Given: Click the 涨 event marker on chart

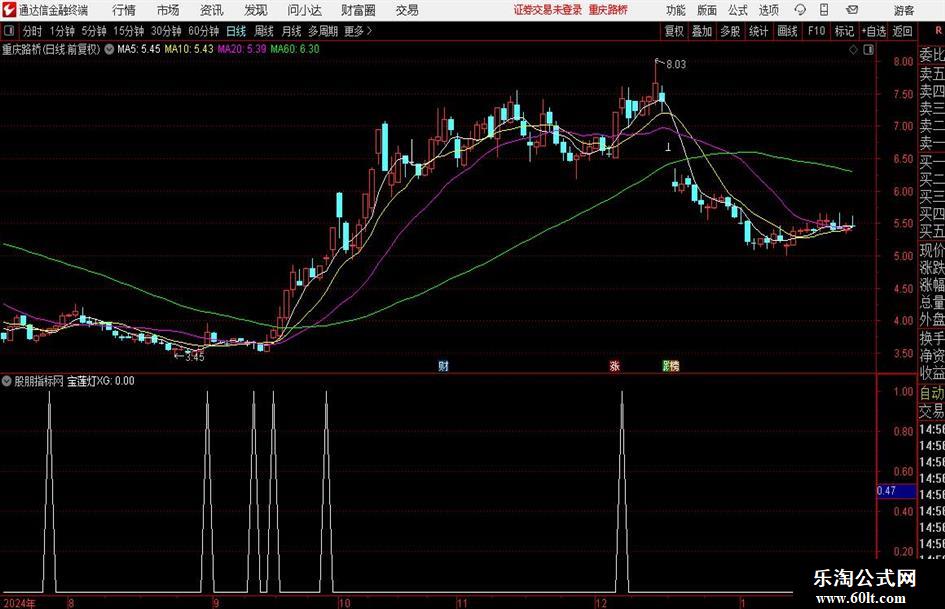Looking at the screenshot, I should 614,366.
